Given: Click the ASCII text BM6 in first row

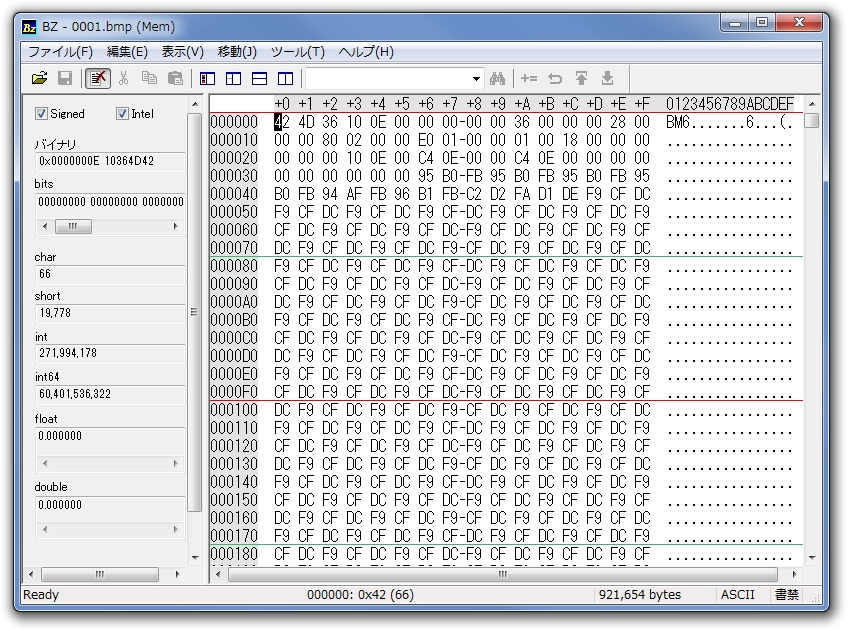Looking at the screenshot, I should click(678, 122).
